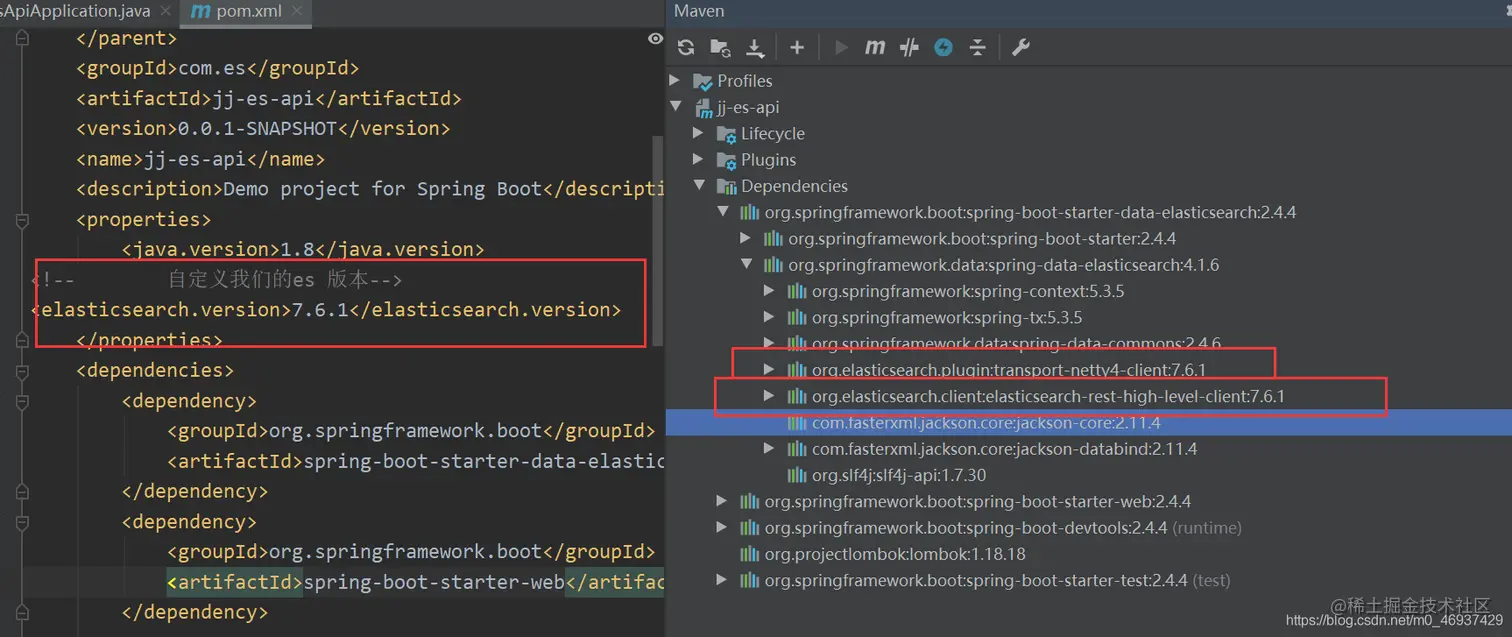Expand the Plugins node

coord(699,160)
